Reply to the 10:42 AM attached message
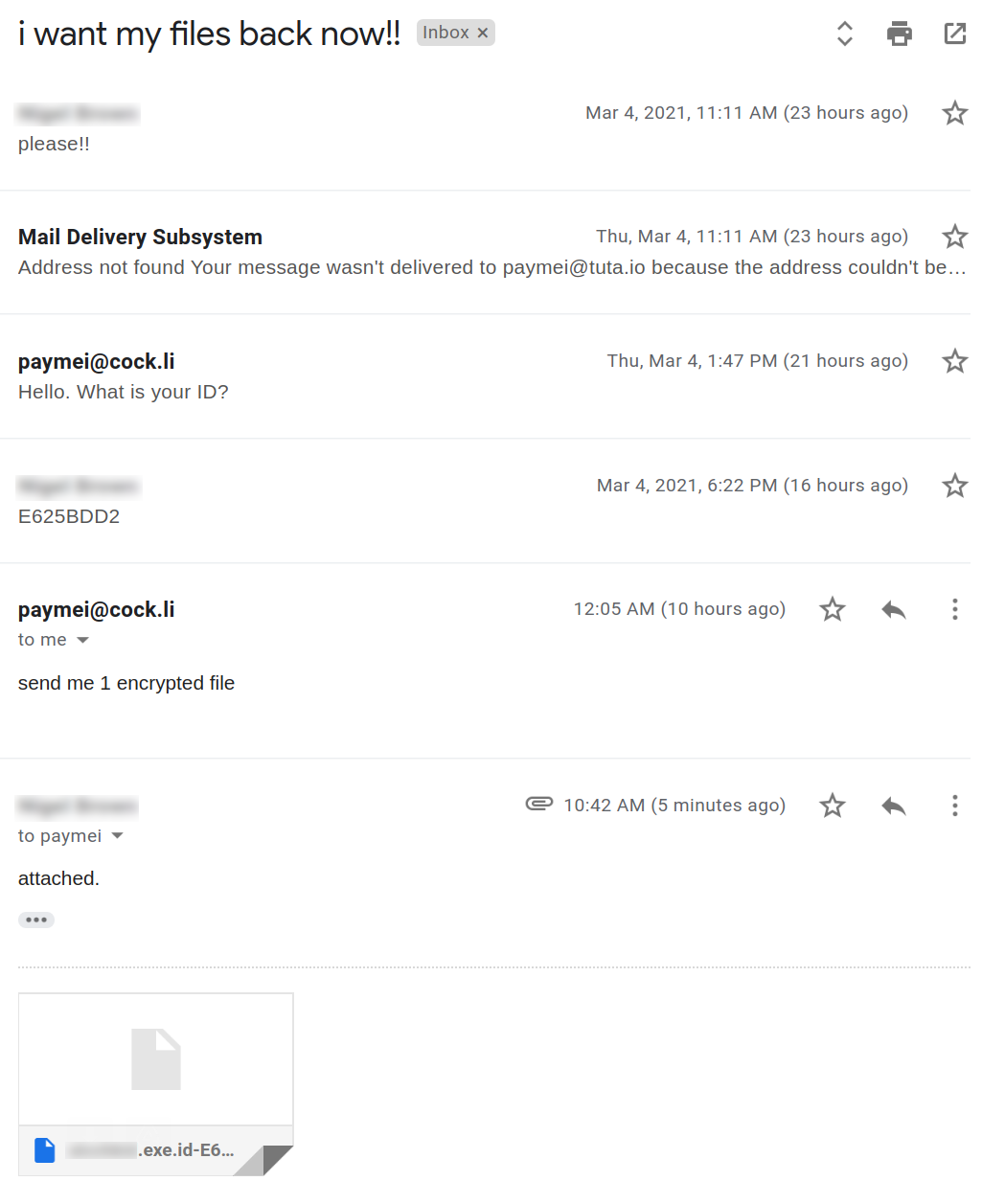Image resolution: width=982 pixels, height=1204 pixels. 893,806
